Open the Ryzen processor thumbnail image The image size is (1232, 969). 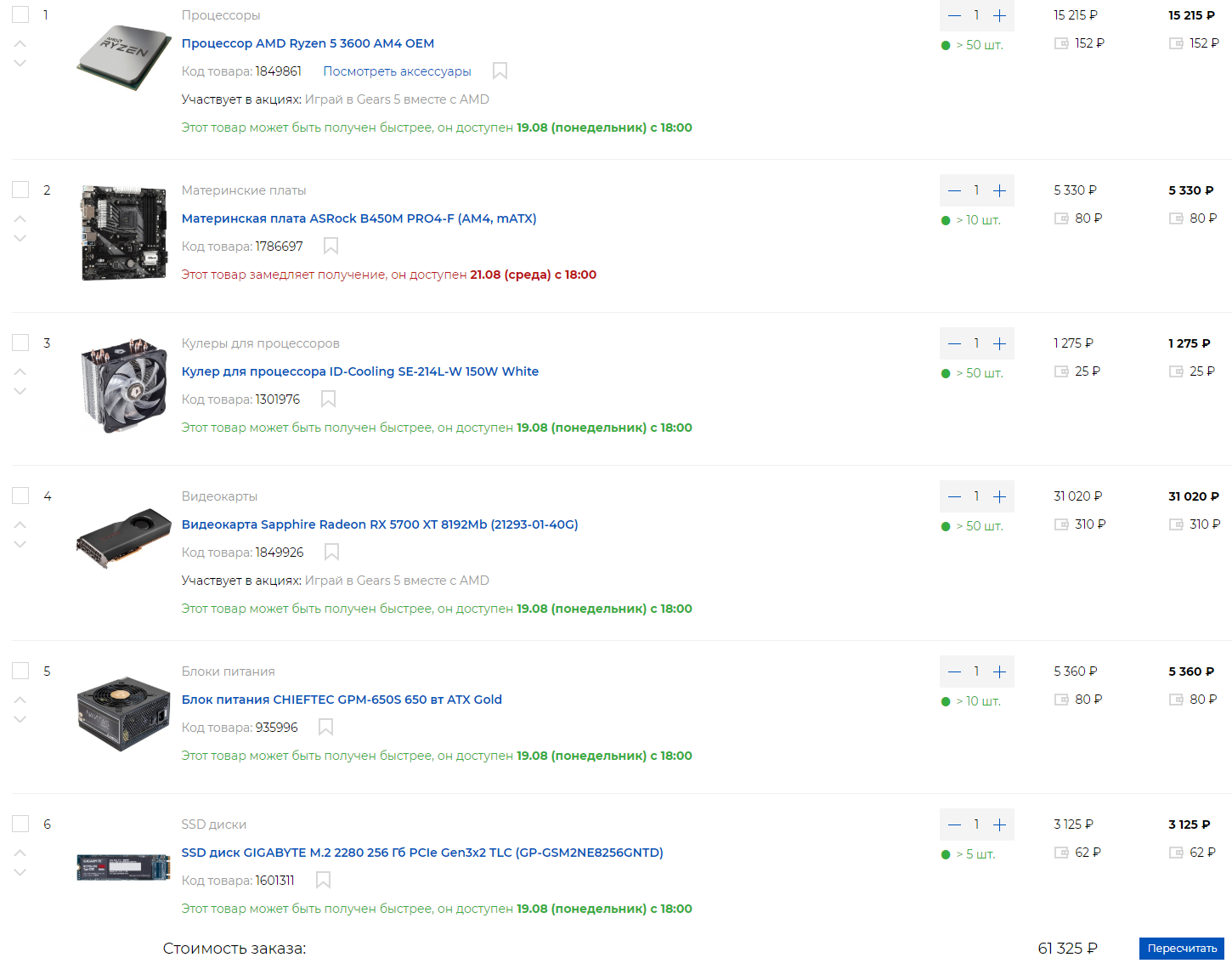[x=124, y=58]
